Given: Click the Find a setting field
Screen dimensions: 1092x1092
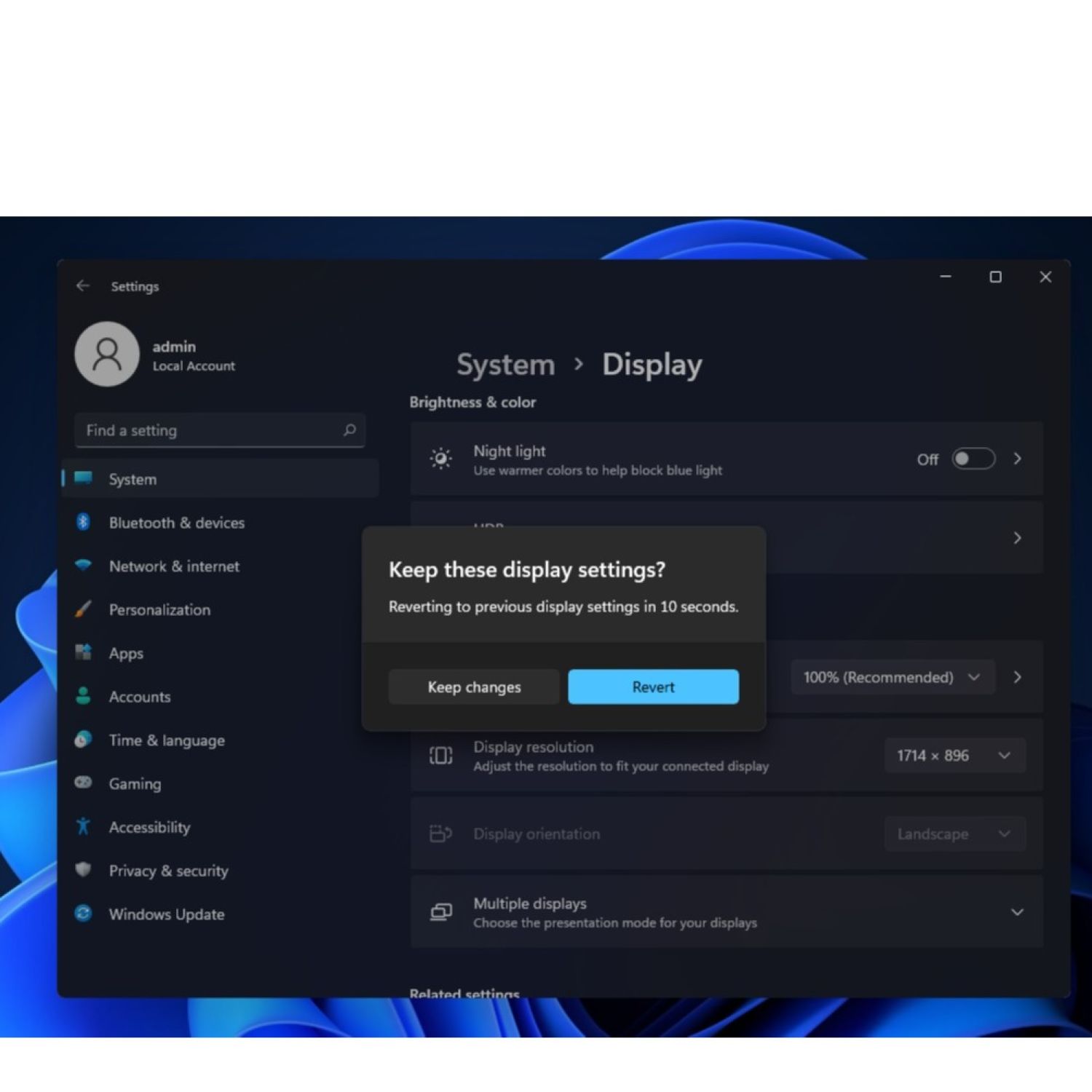Looking at the screenshot, I should click(x=211, y=430).
